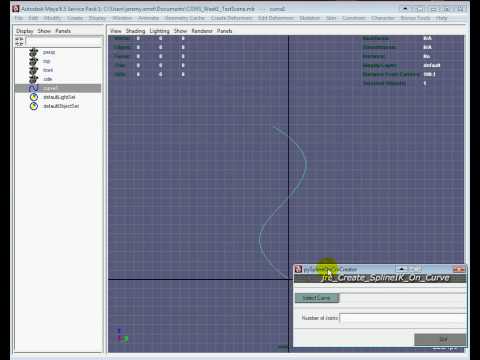Click the persp camera icon in Outliner

[34, 52]
